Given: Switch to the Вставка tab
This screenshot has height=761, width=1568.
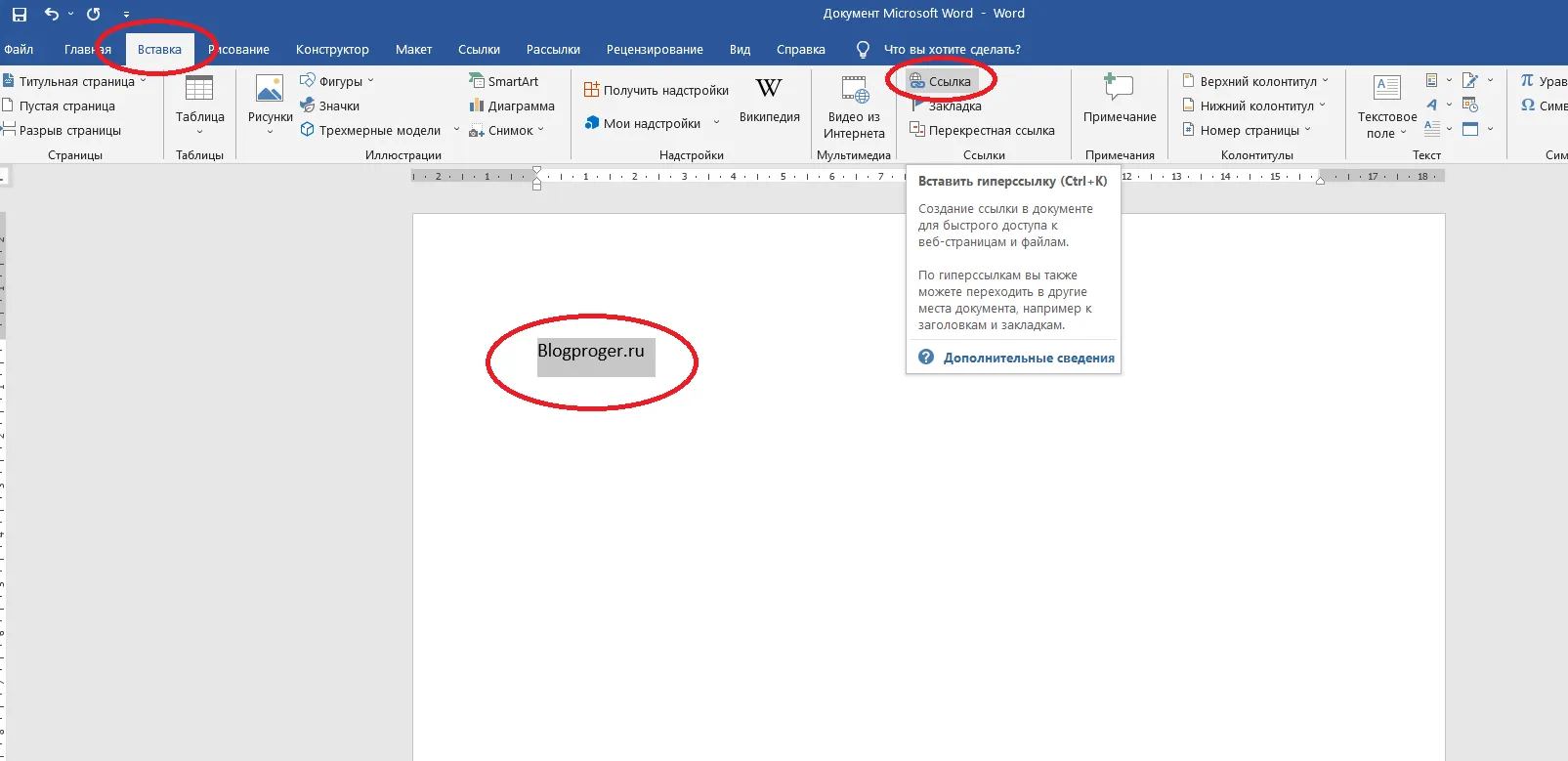Looking at the screenshot, I should tap(159, 50).
